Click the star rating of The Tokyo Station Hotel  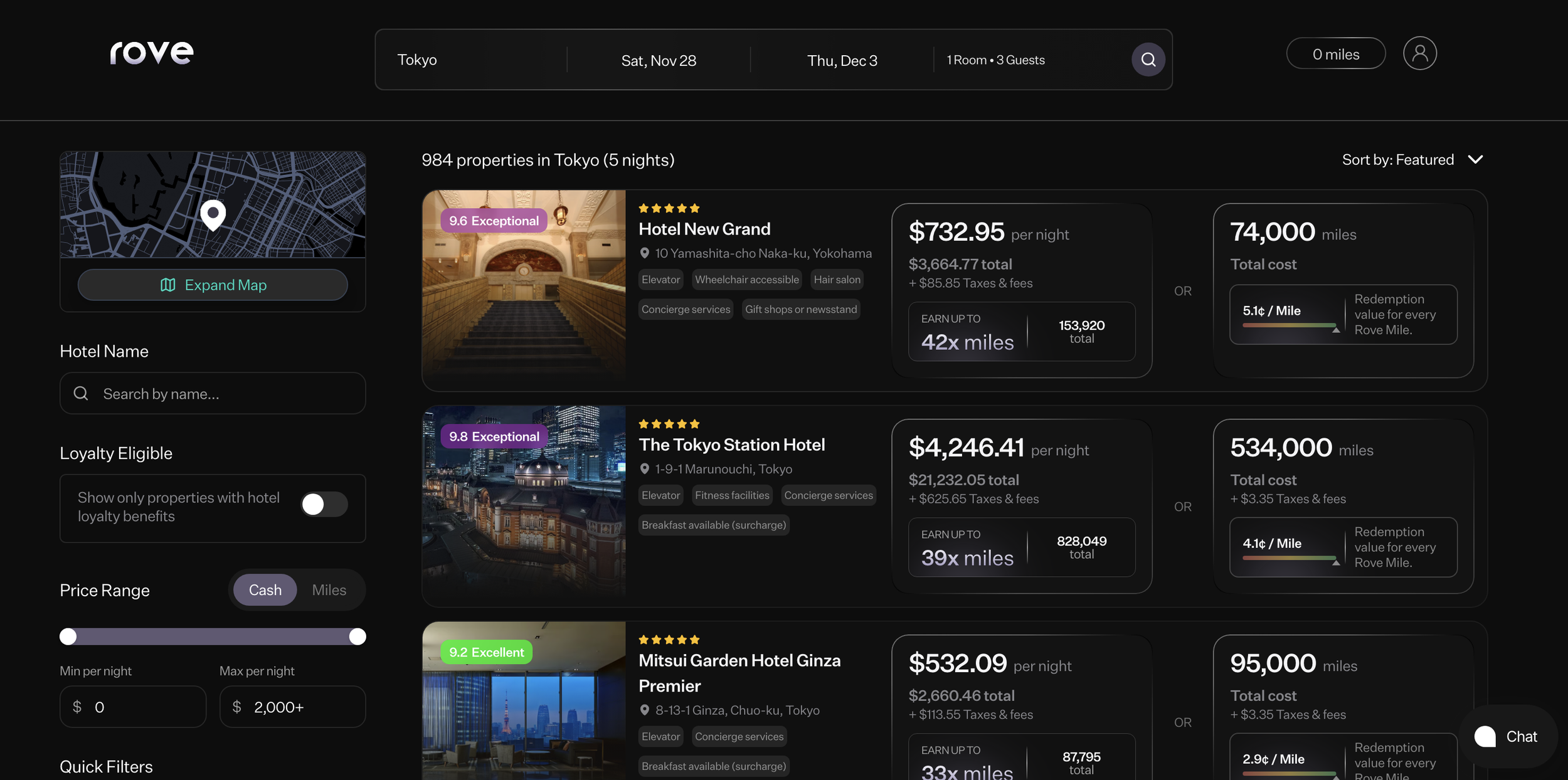pyautogui.click(x=669, y=424)
